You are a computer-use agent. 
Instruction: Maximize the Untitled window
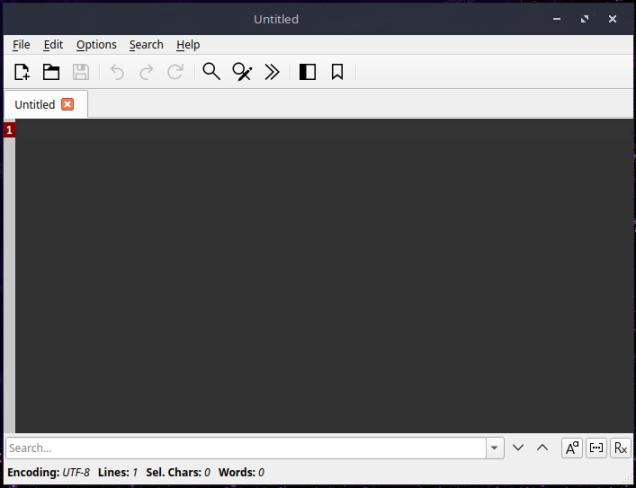(584, 19)
